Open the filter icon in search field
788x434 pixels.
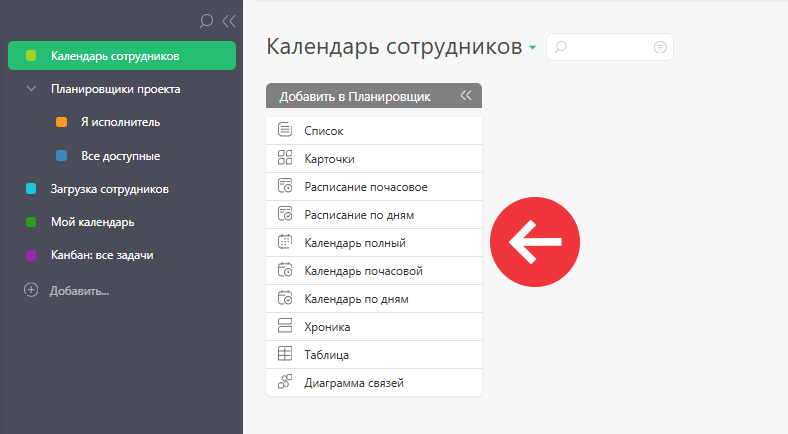pyautogui.click(x=660, y=47)
